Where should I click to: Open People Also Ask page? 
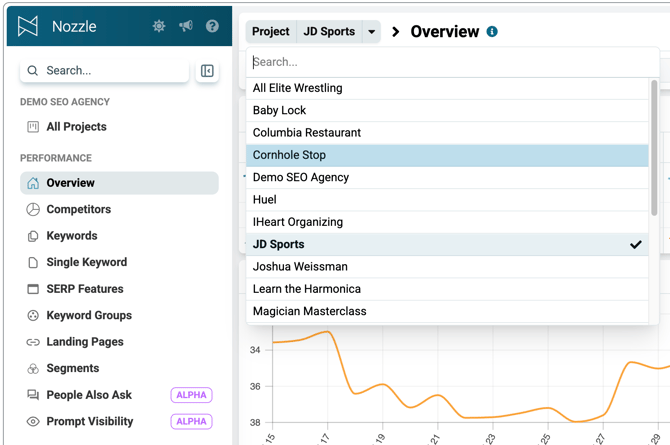(x=119, y=395)
